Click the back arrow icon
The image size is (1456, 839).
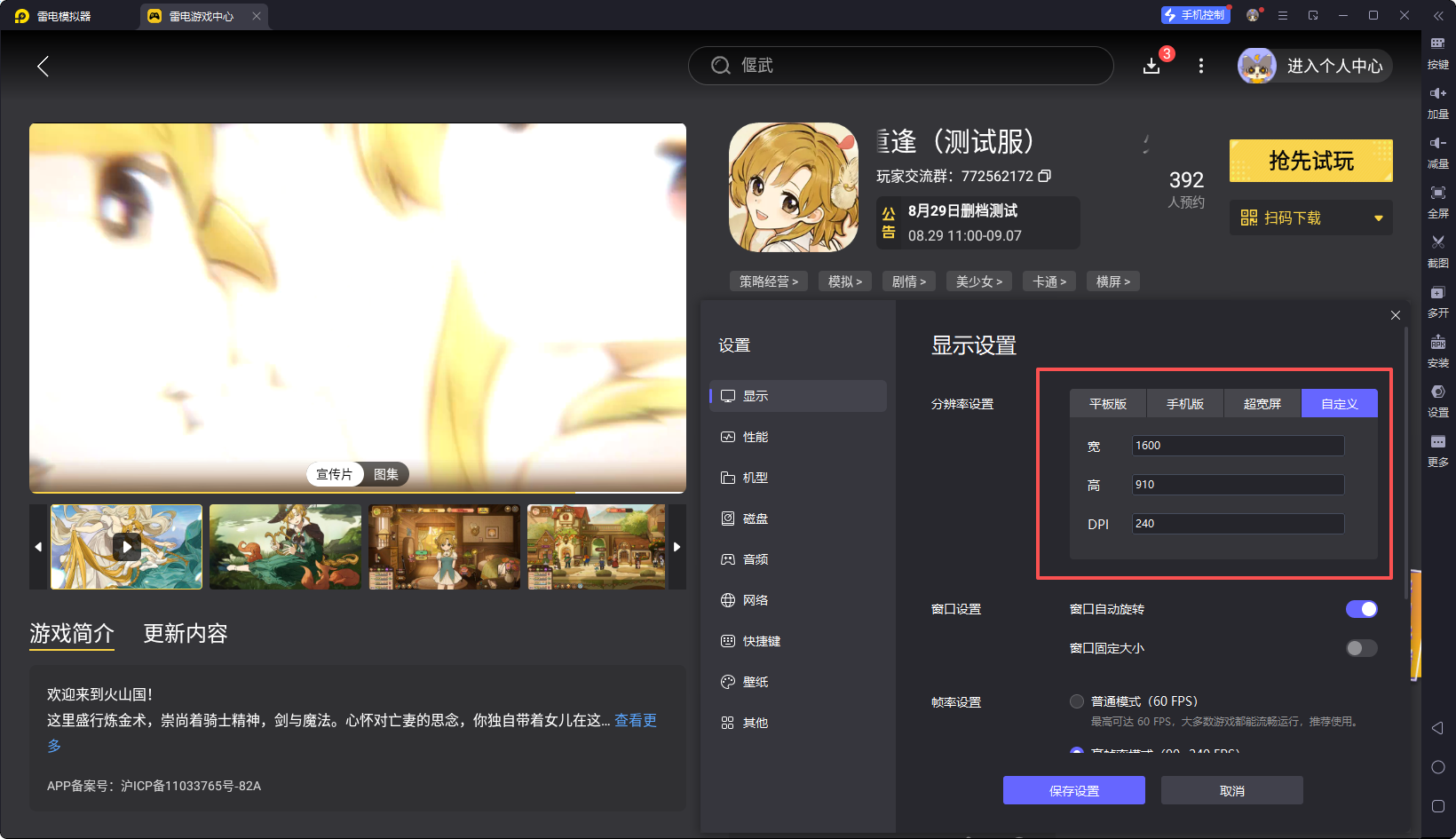[43, 66]
